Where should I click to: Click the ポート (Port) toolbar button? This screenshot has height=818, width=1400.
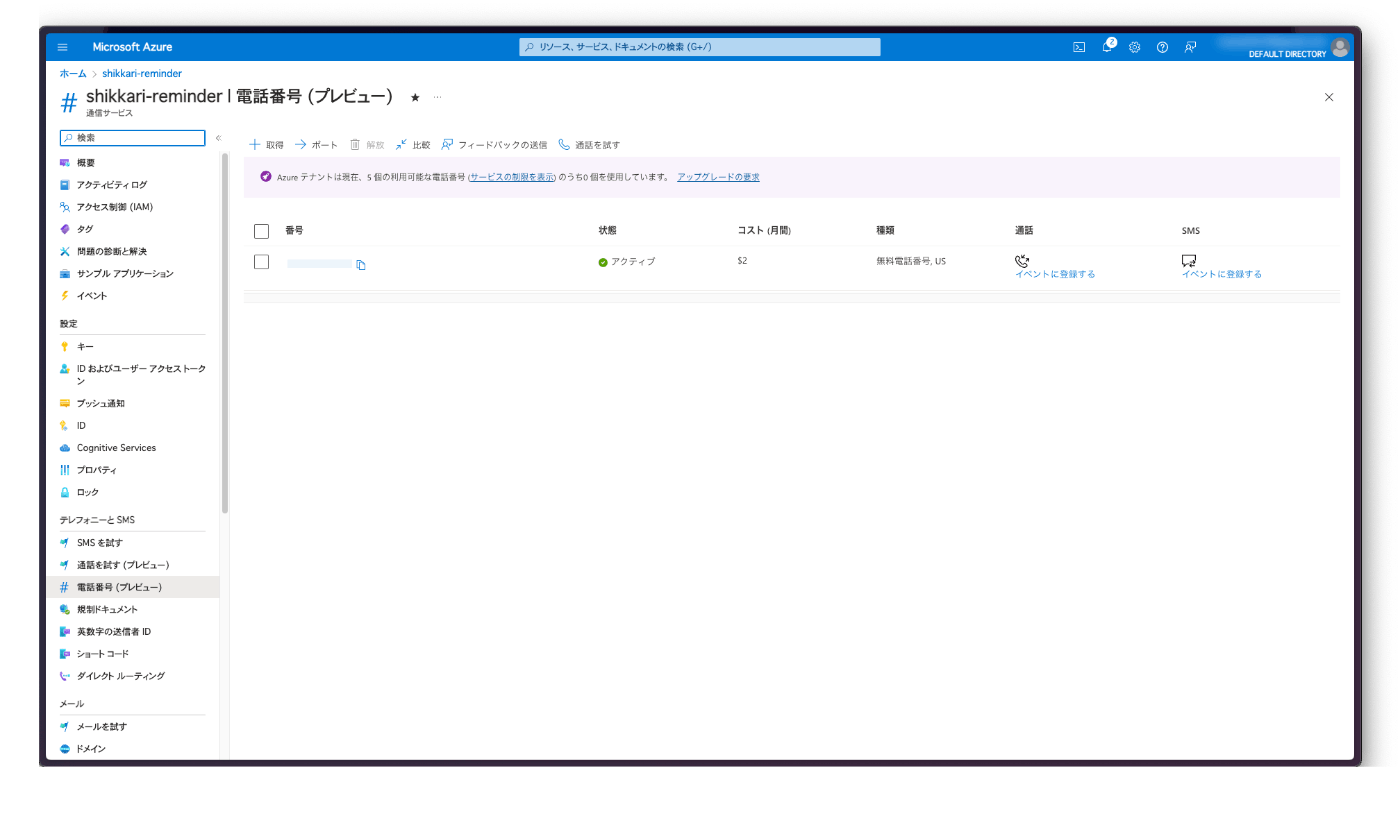(x=316, y=145)
